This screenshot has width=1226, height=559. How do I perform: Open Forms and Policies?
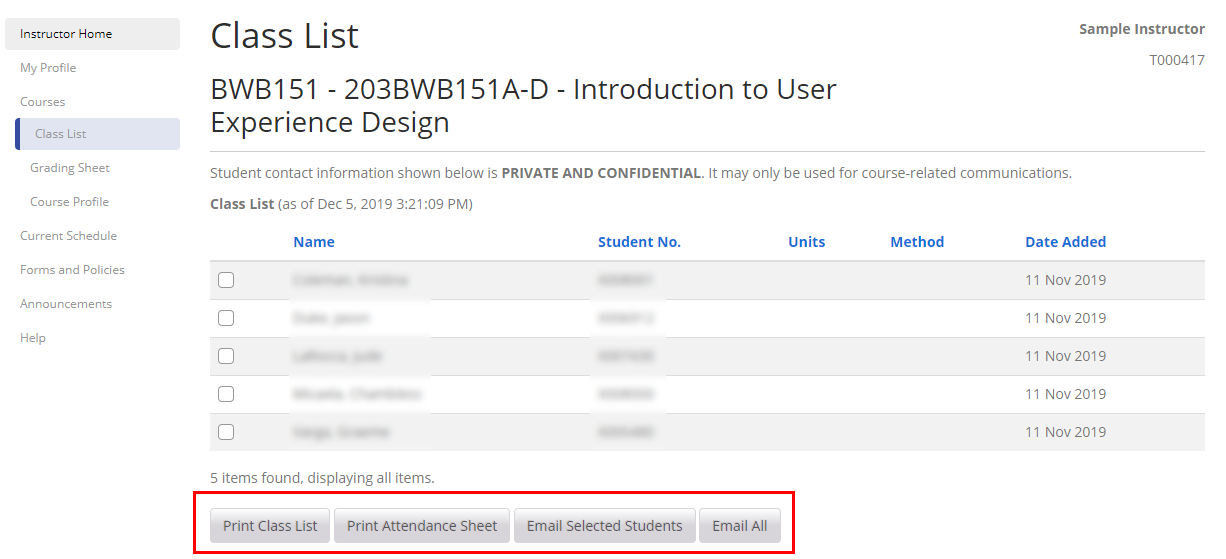(x=72, y=270)
